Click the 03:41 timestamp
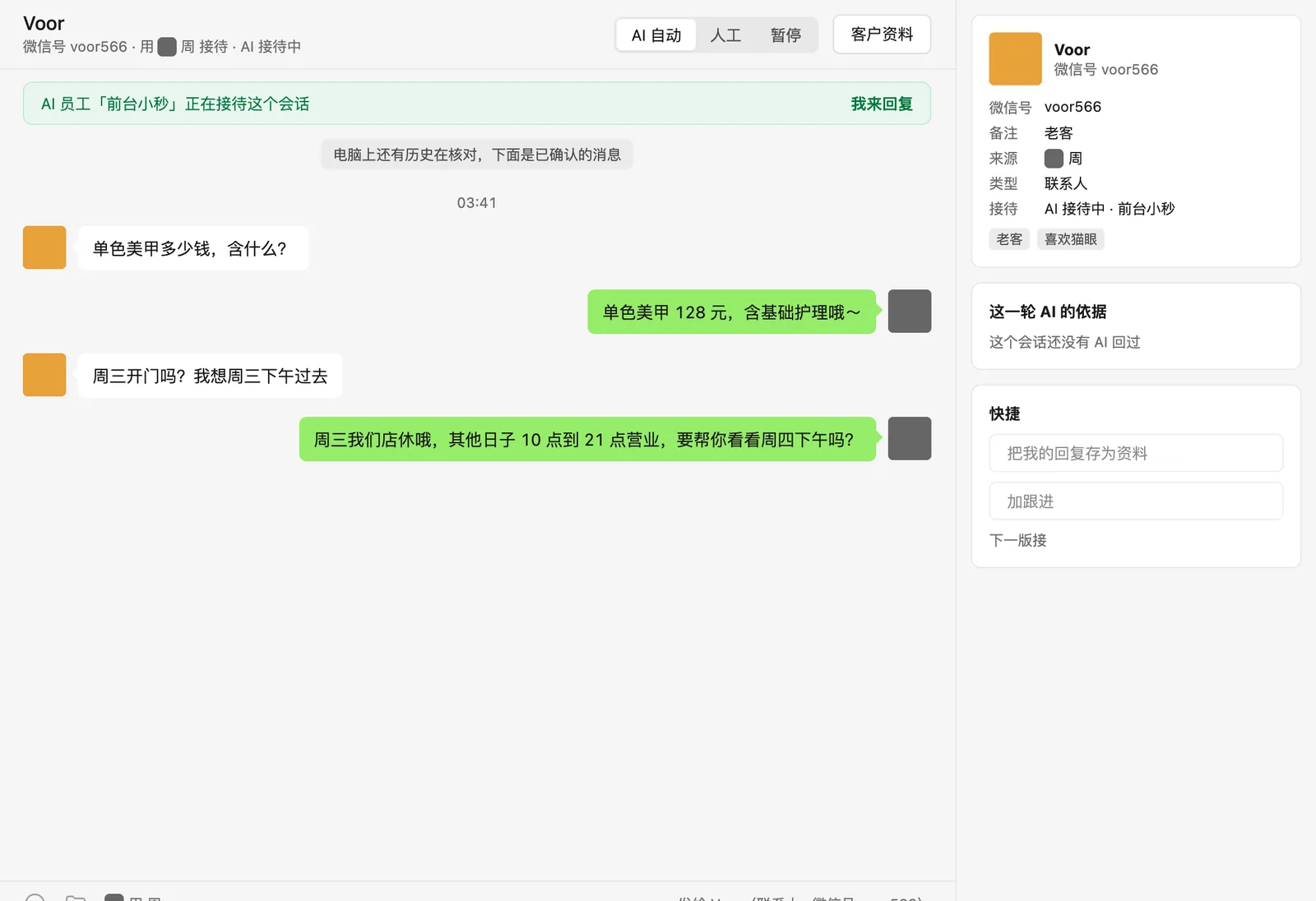 tap(477, 202)
